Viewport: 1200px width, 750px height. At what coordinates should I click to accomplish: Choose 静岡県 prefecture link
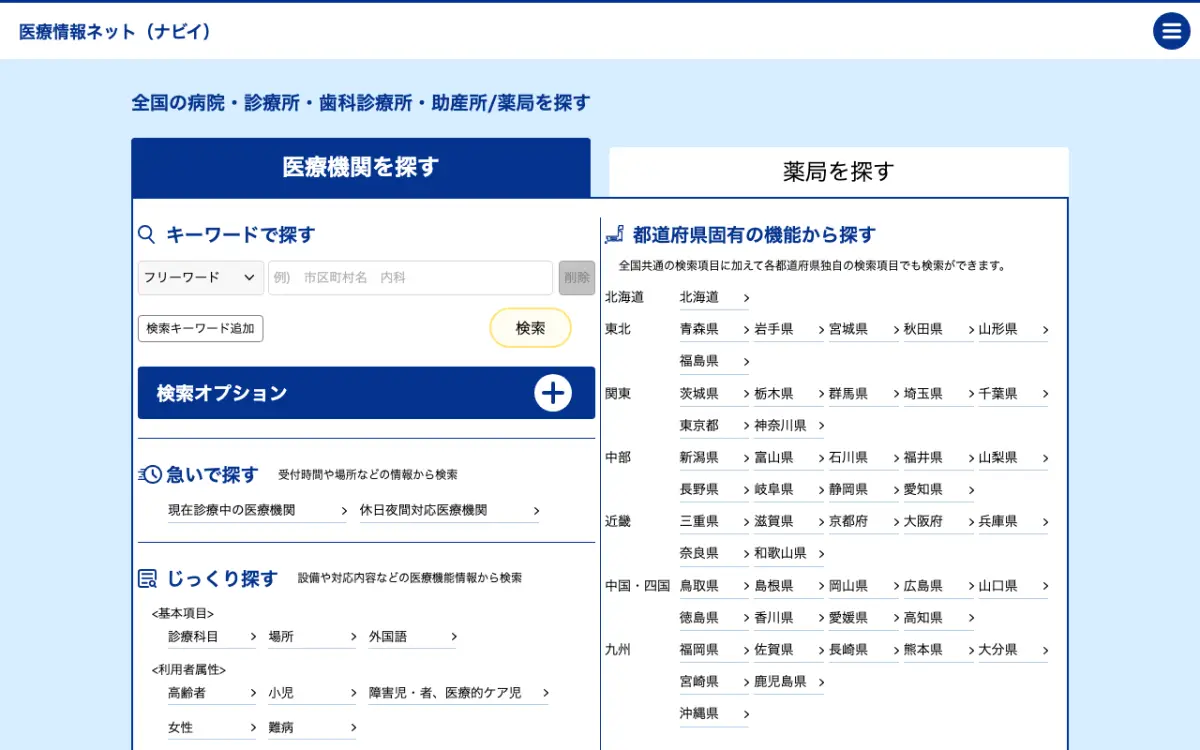[x=864, y=490]
